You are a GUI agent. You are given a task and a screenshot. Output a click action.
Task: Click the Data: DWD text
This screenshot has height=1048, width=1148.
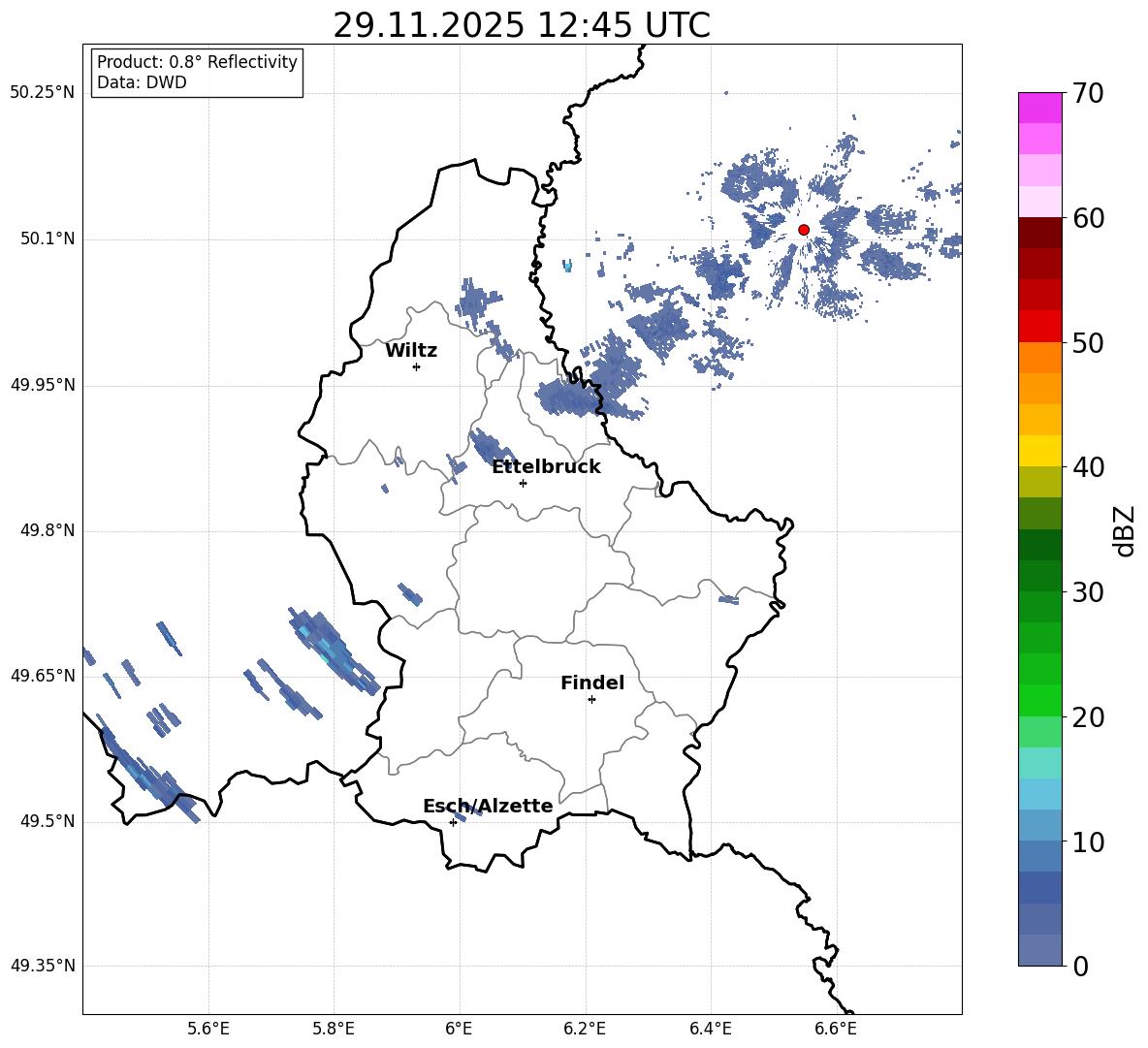point(142,82)
